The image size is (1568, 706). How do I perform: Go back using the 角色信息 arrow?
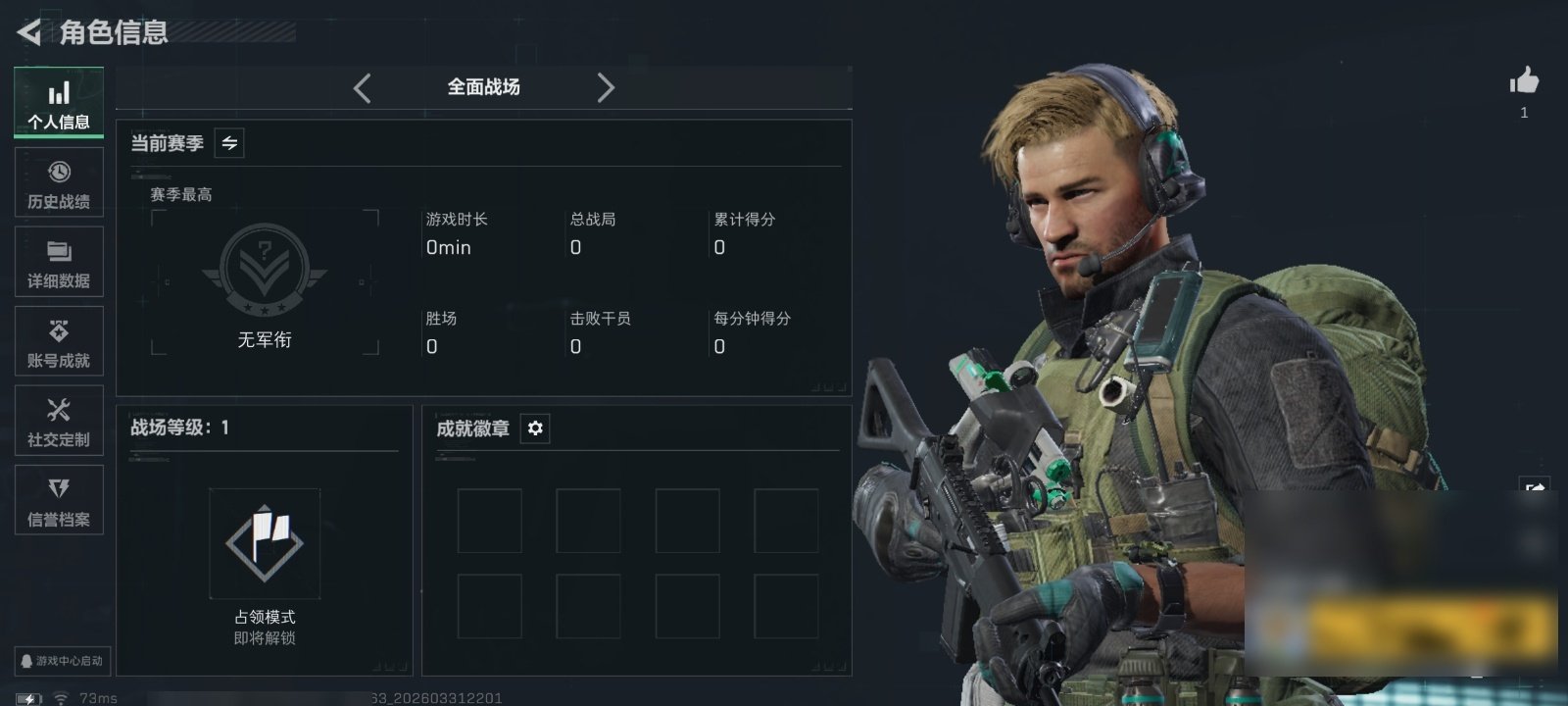point(29,32)
